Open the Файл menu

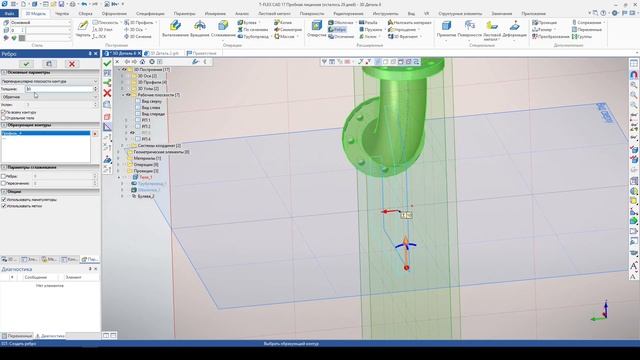10,13
